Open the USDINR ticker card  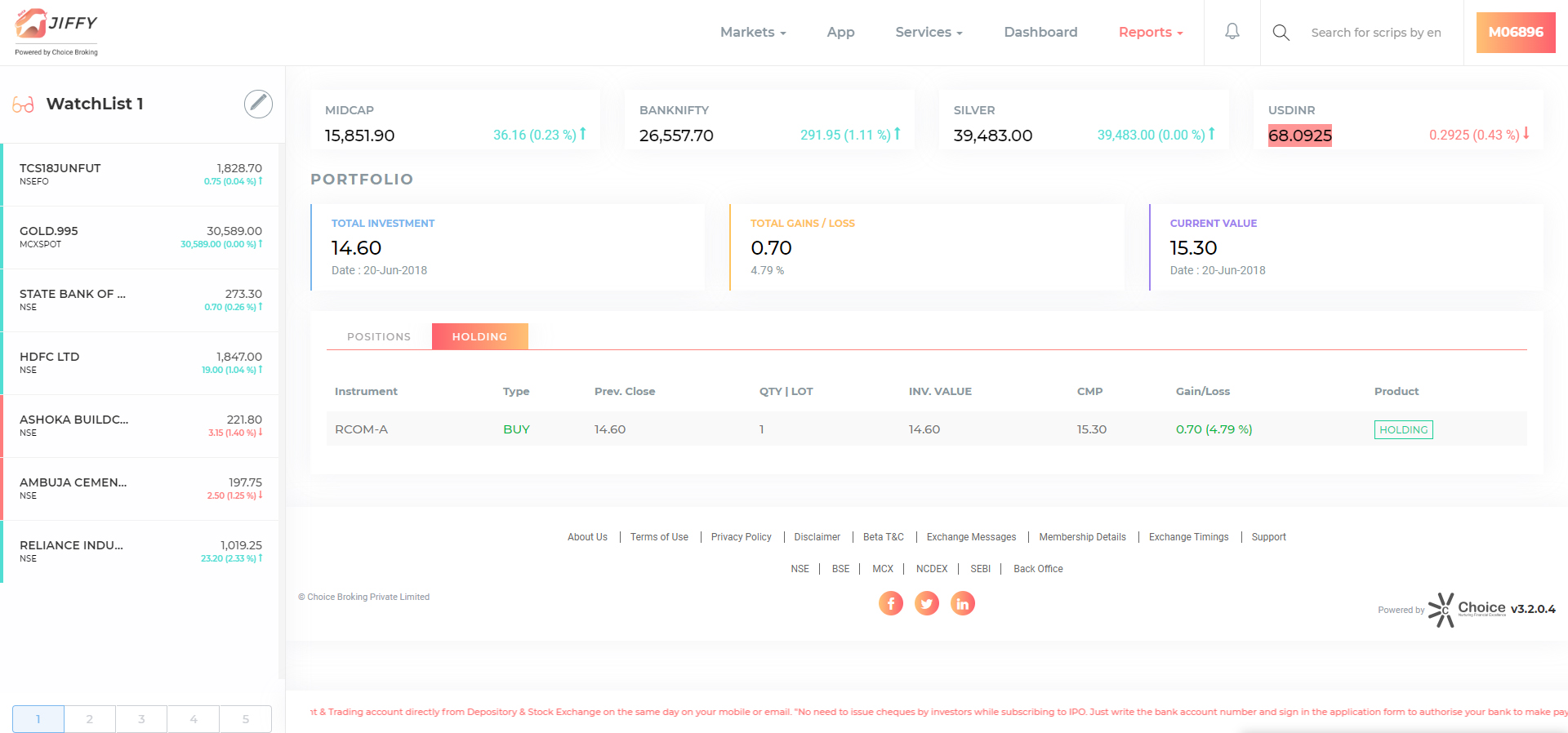pyautogui.click(x=1398, y=120)
